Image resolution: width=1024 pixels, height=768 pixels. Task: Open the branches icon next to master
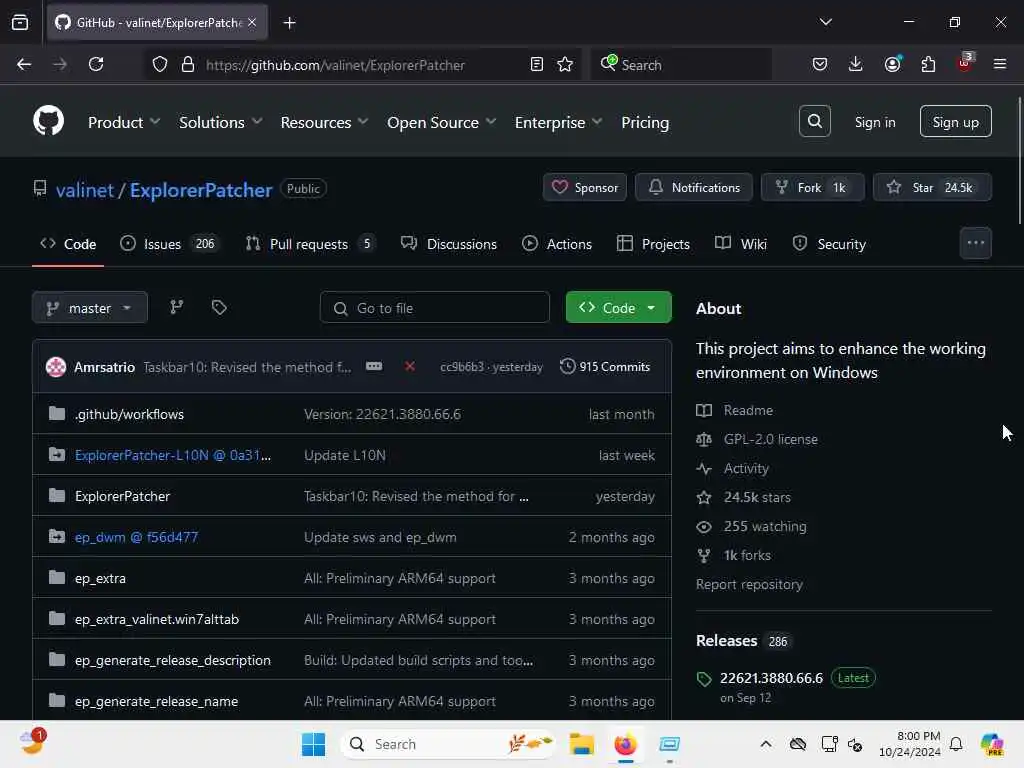click(x=176, y=307)
